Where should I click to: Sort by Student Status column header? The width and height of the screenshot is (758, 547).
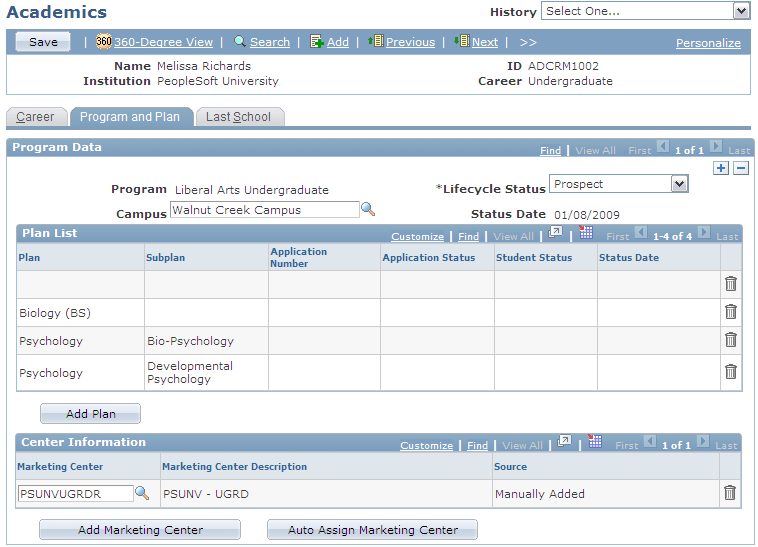click(x=534, y=258)
